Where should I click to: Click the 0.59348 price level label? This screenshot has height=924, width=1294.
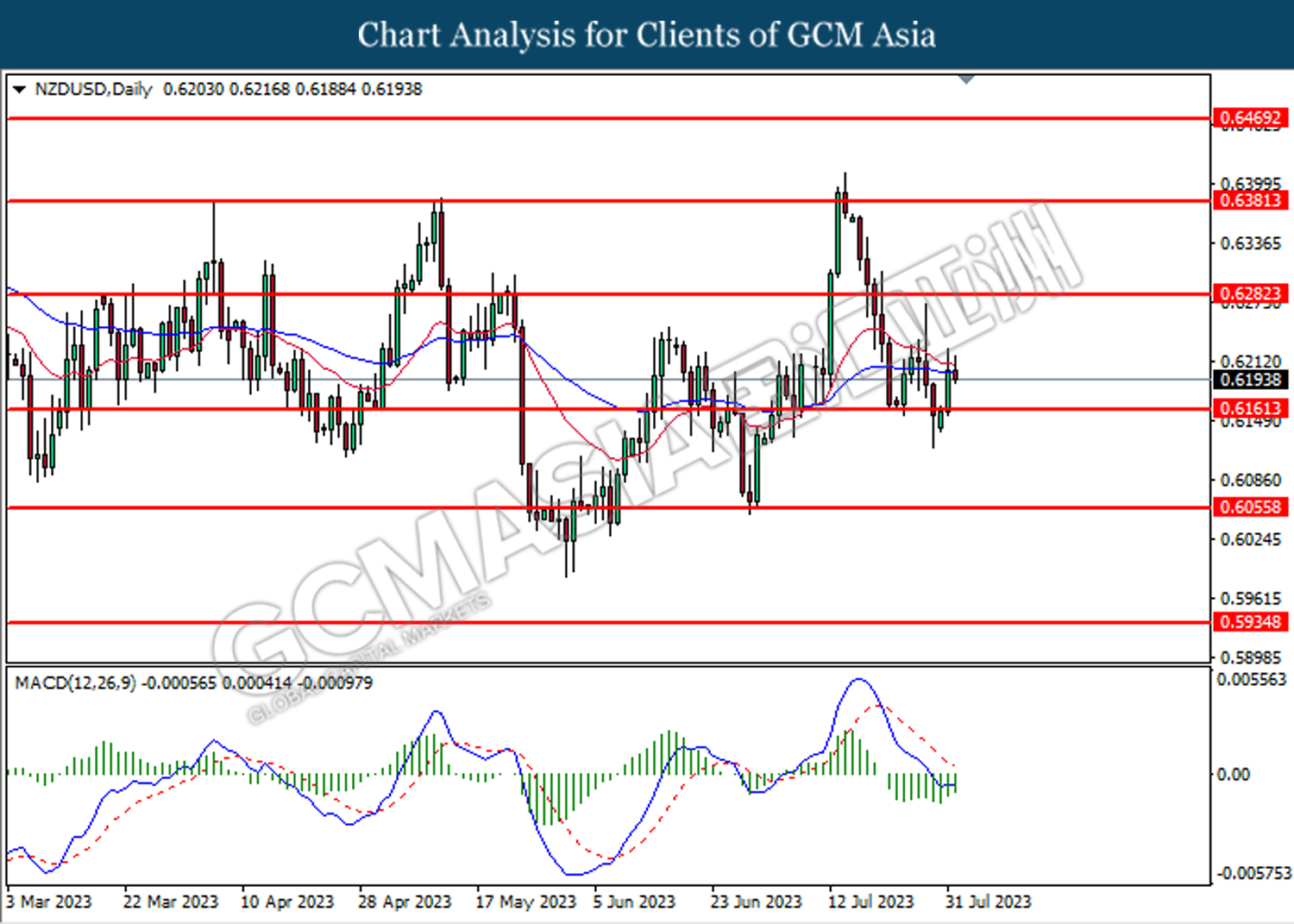click(1250, 622)
